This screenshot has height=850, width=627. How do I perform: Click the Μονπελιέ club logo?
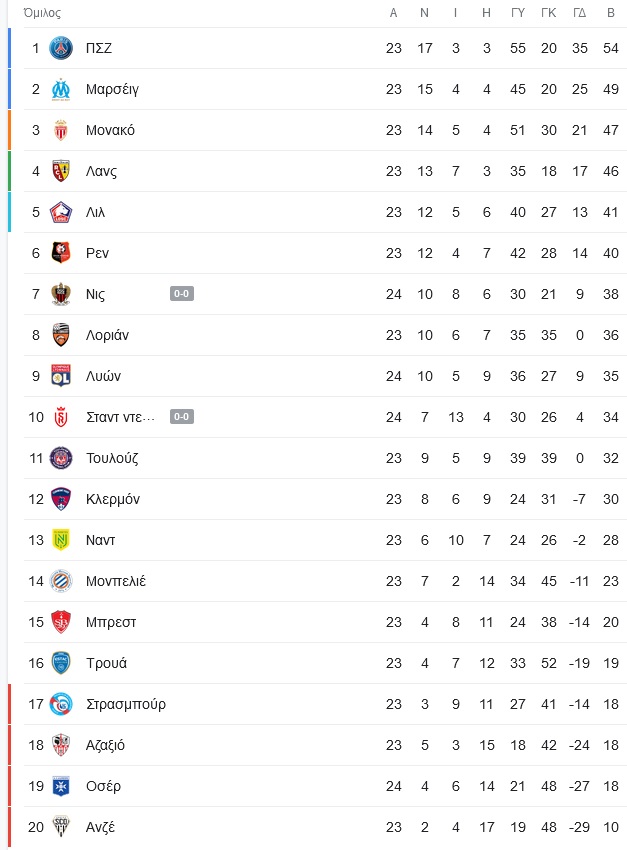(x=61, y=581)
